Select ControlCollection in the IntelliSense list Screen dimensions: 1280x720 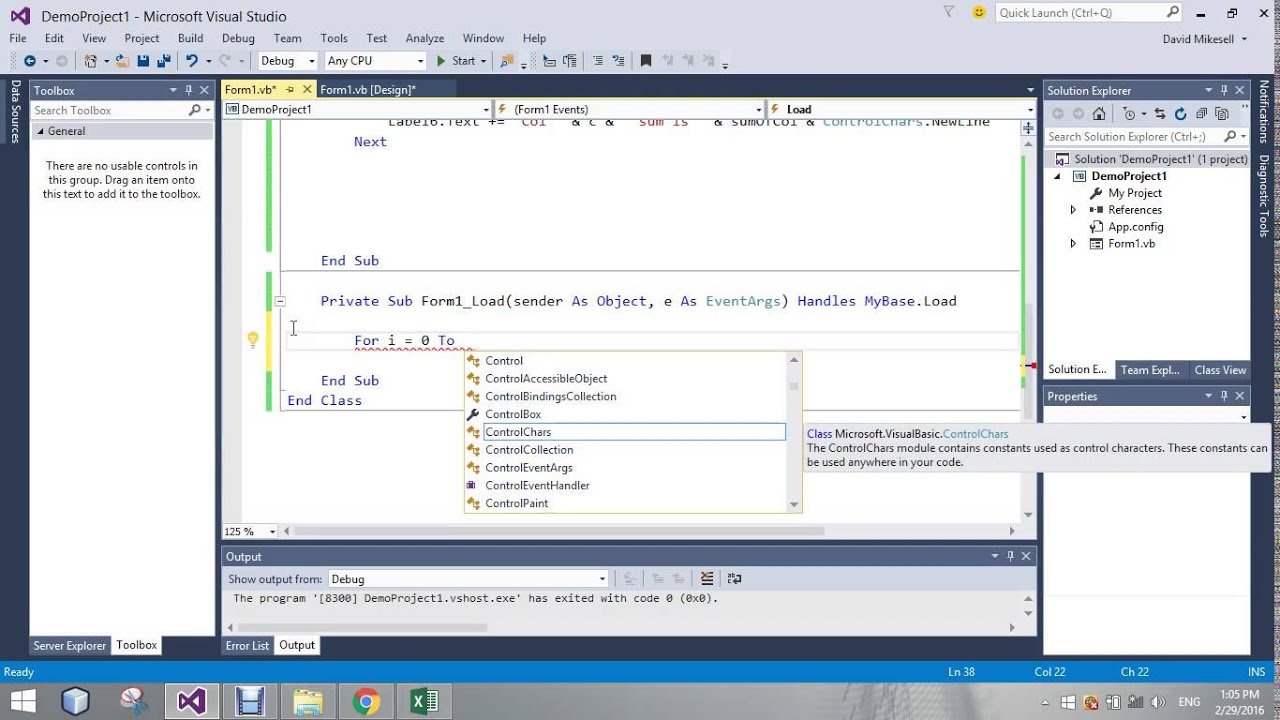pyautogui.click(x=626, y=450)
